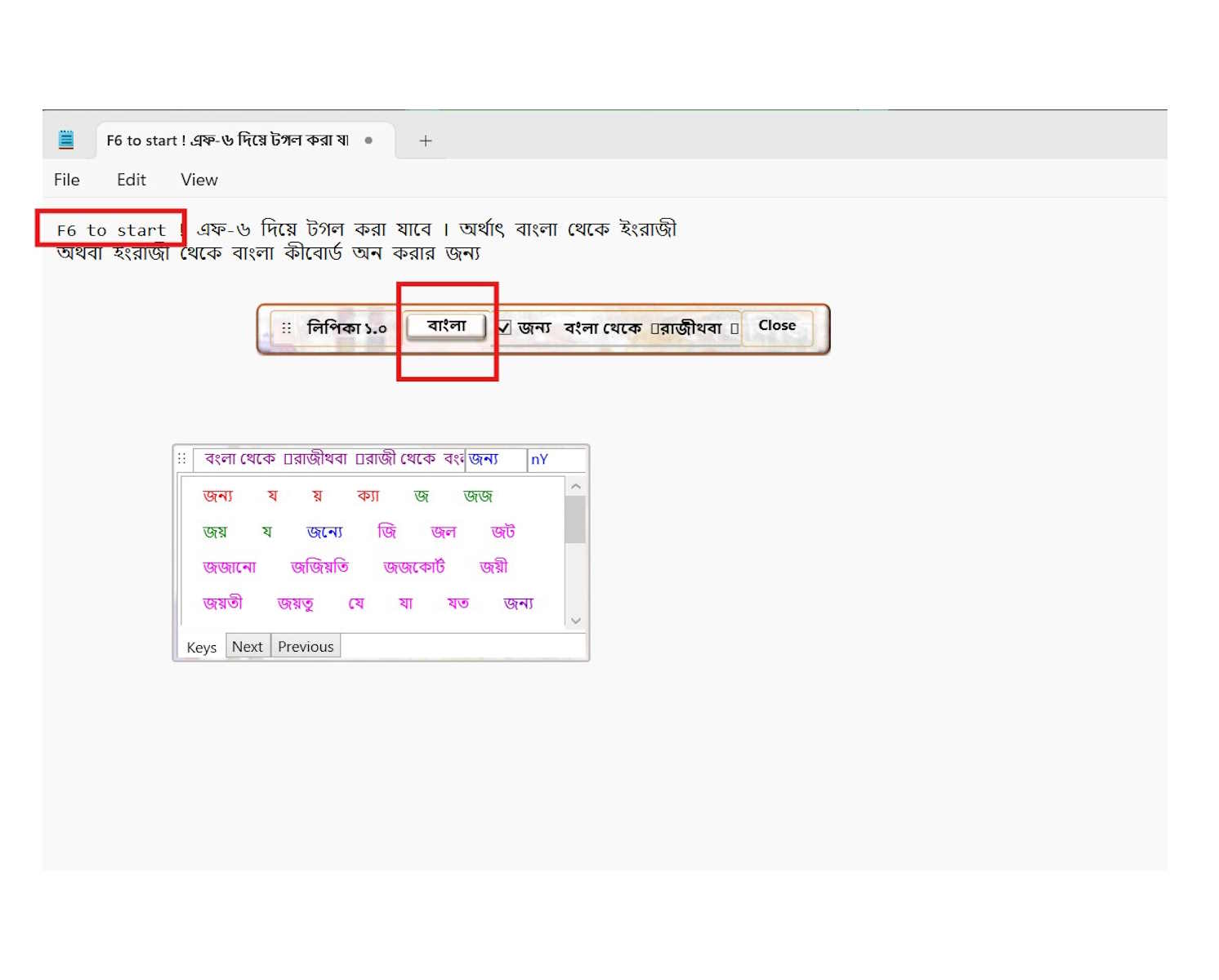Click the grip handle of the suggestion panel
The width and height of the screenshot is (1219, 980).
182,459
